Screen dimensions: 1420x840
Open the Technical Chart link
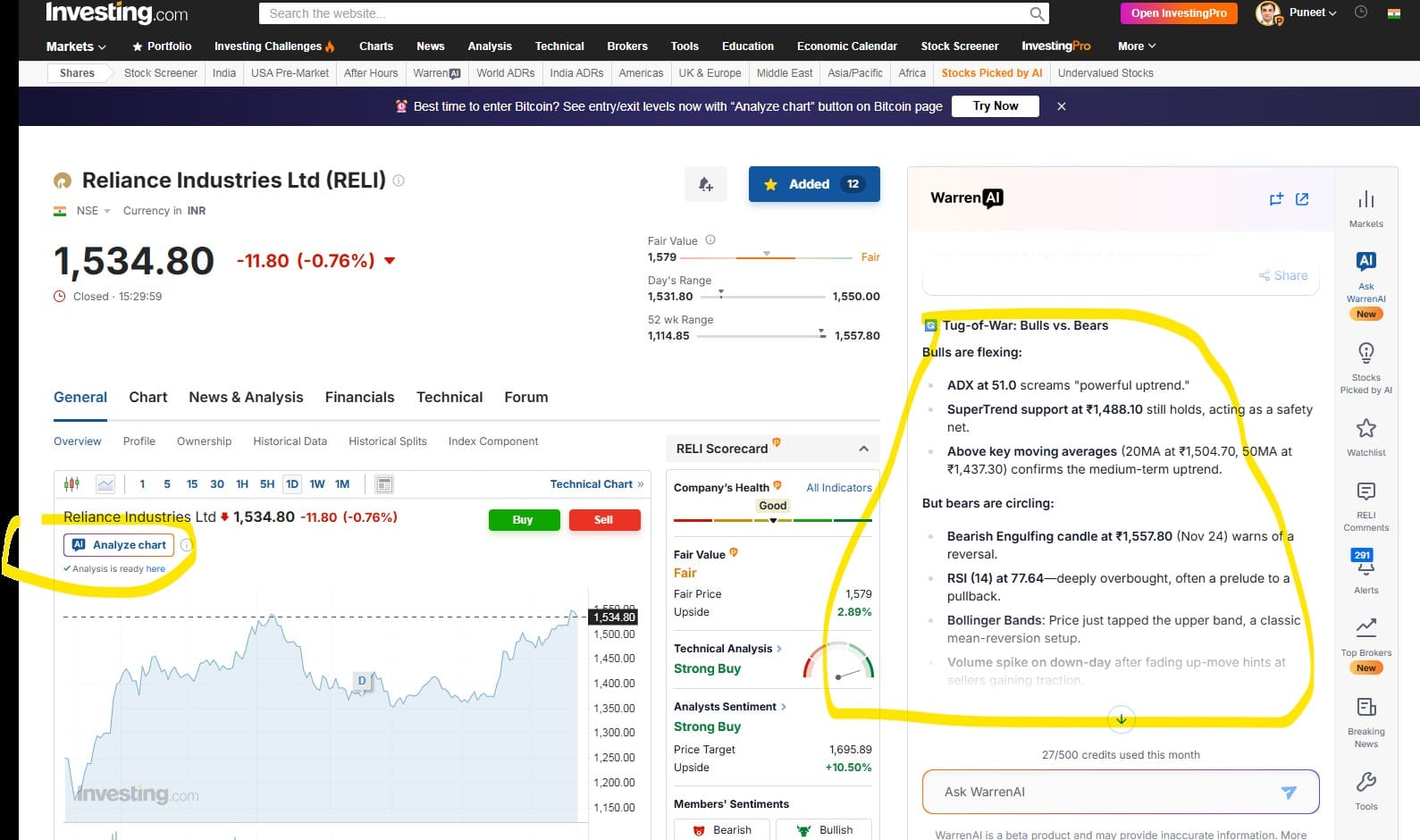tap(597, 484)
